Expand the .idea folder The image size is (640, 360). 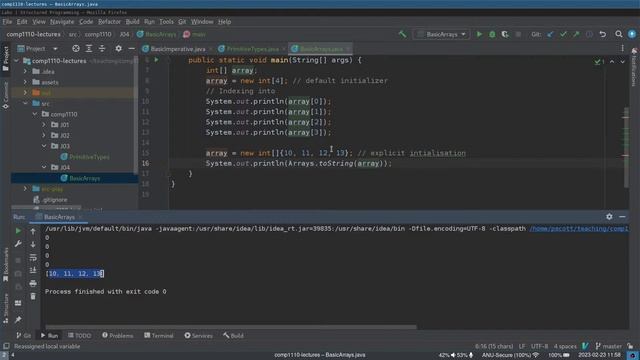tap(25, 71)
